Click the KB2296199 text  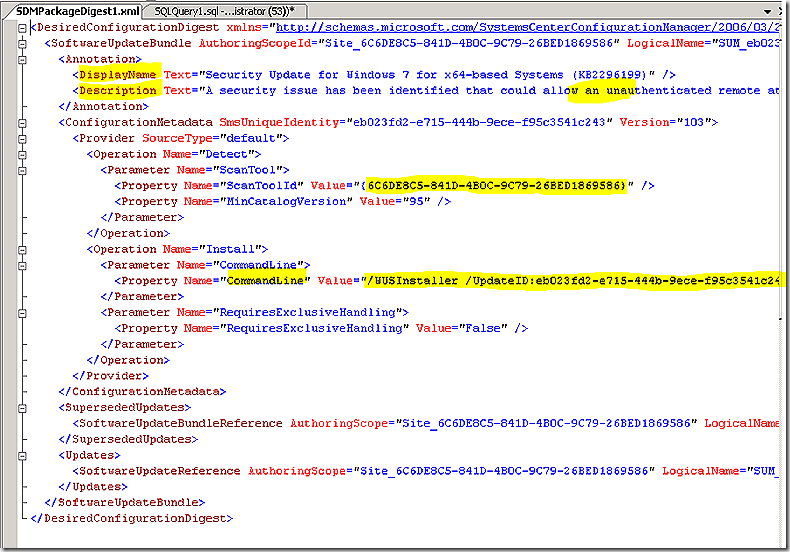611,75
